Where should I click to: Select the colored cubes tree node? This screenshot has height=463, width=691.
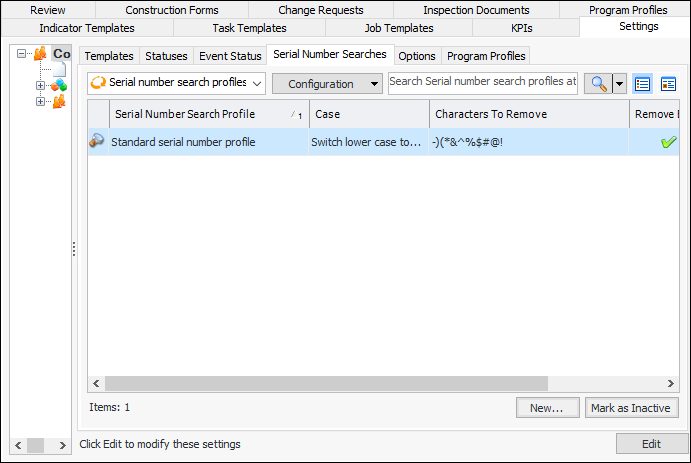click(x=59, y=85)
